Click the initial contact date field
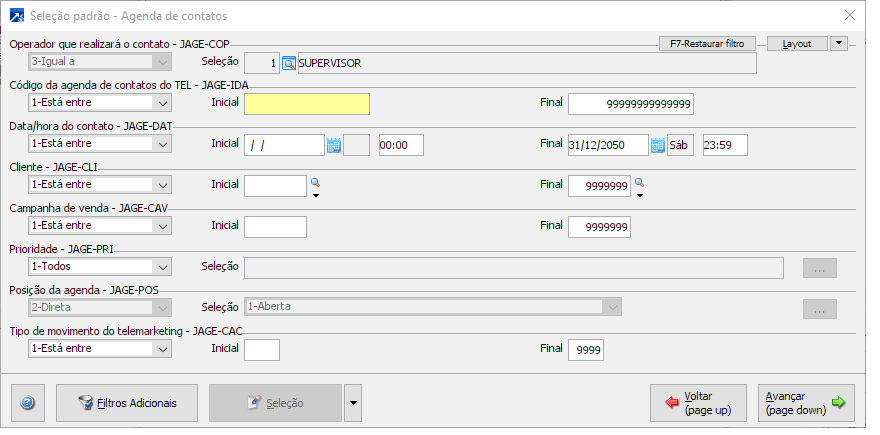 point(285,145)
